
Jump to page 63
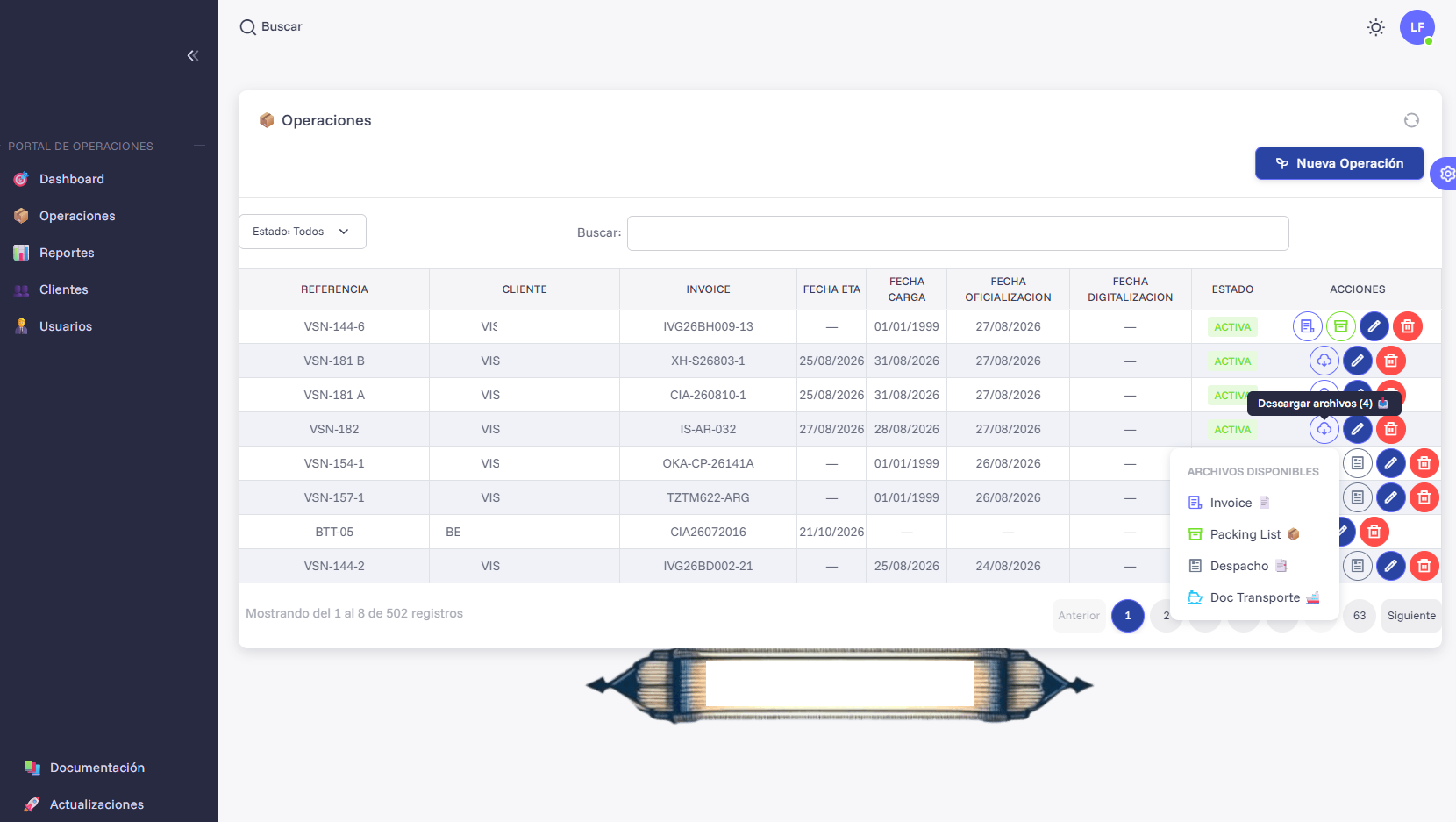[1360, 616]
